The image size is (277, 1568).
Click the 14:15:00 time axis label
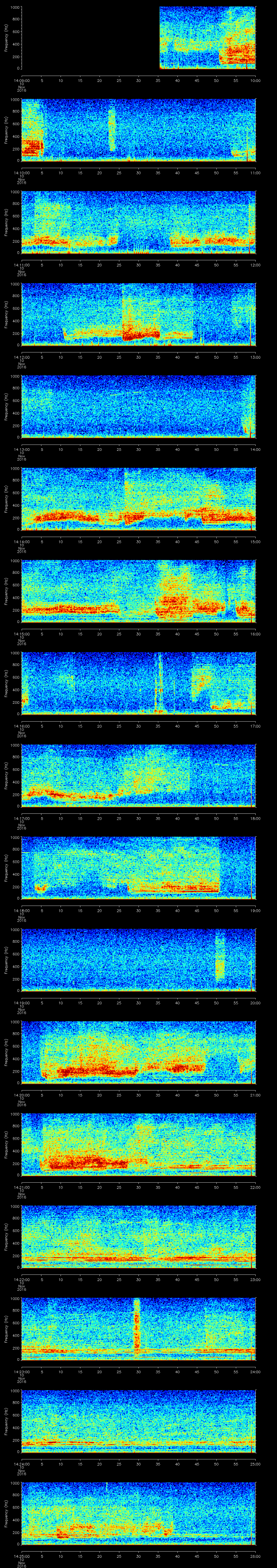(x=21, y=634)
